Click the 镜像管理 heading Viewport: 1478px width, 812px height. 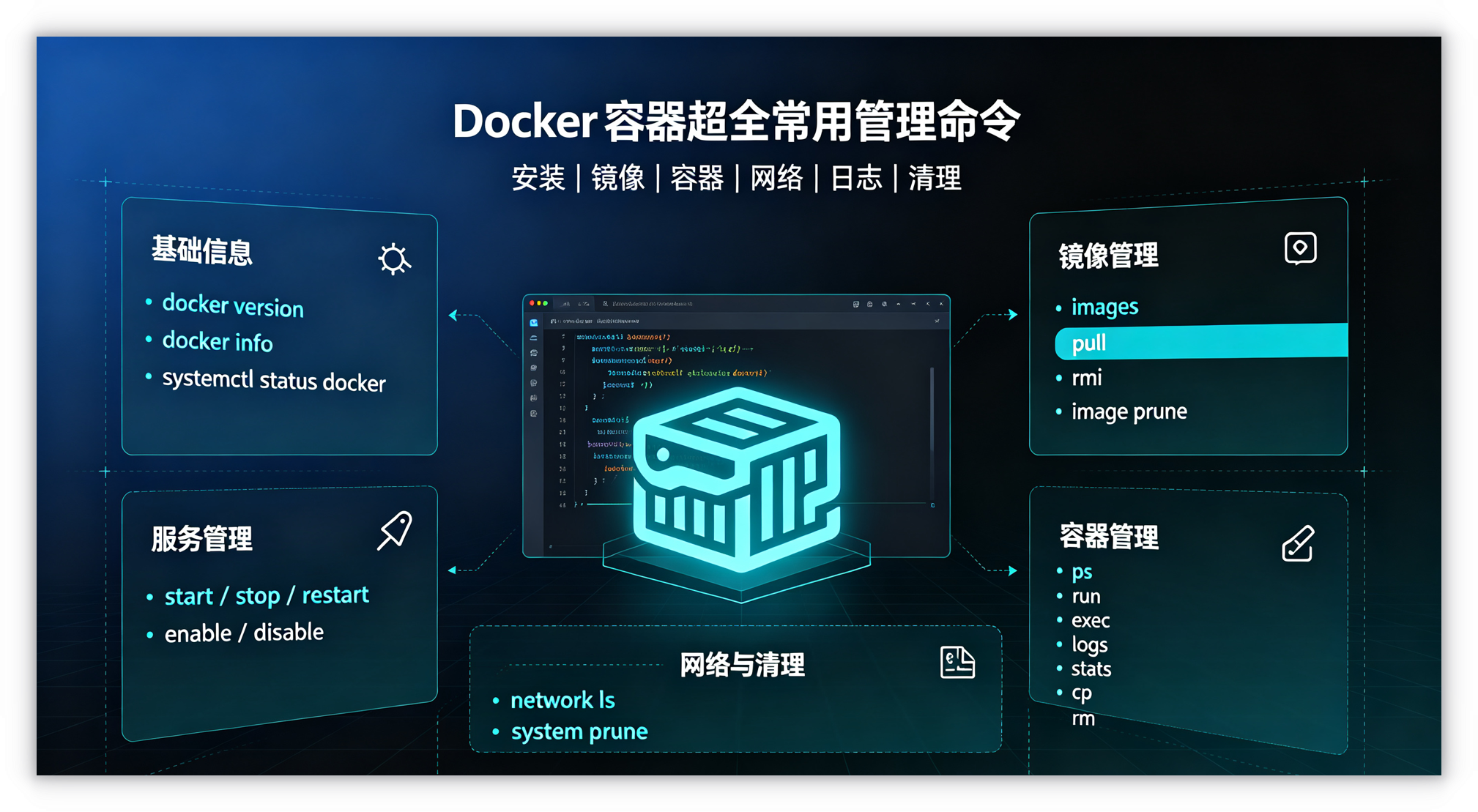pyautogui.click(x=1109, y=256)
